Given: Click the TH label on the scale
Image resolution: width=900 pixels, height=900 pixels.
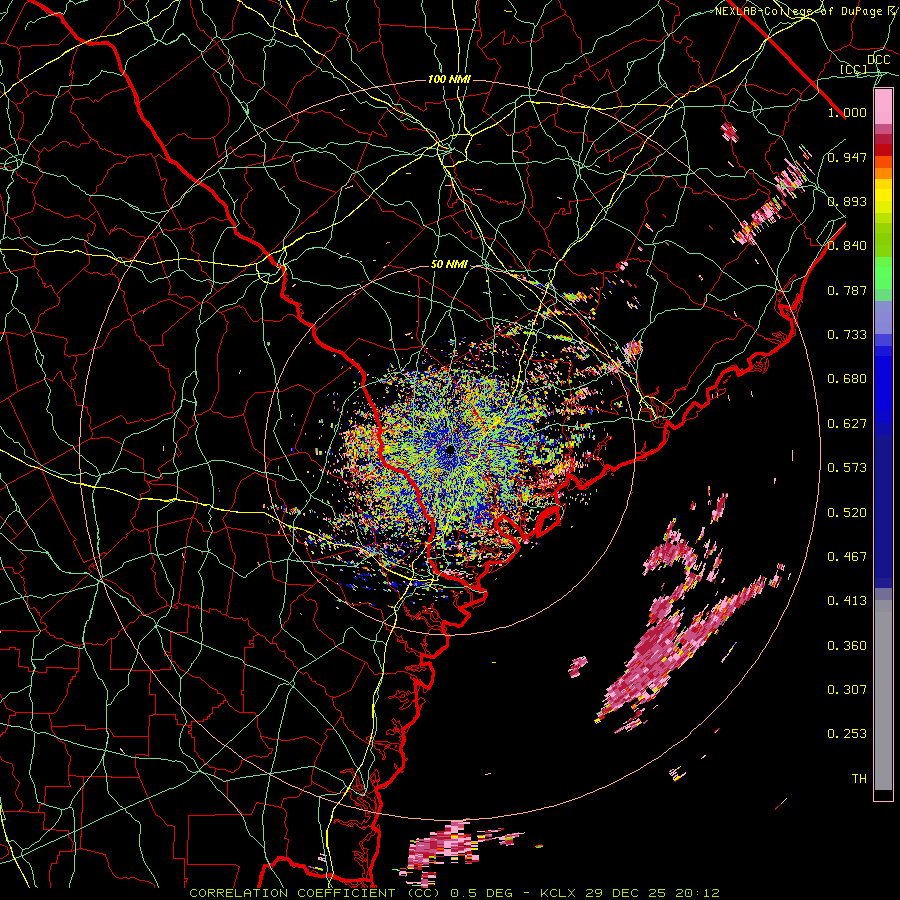Looking at the screenshot, I should [x=859, y=779].
